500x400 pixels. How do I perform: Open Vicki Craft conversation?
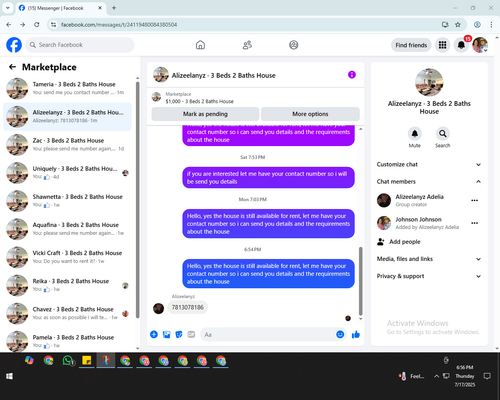(x=67, y=257)
